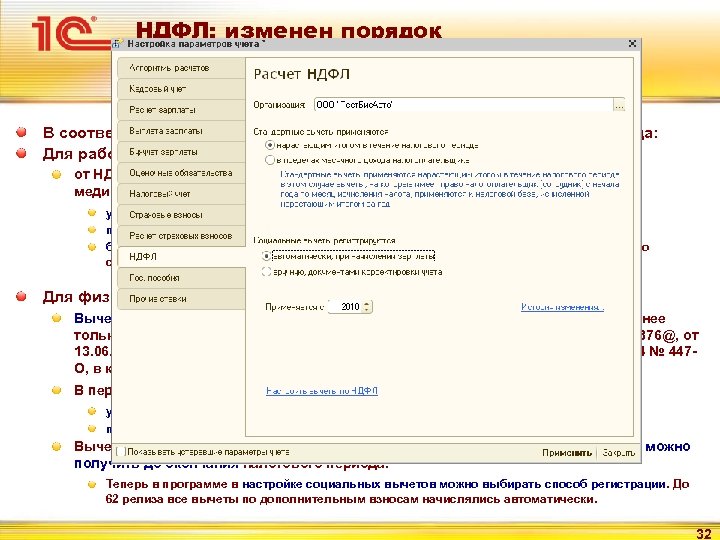Open the Гос. пособия tab

tap(181, 278)
